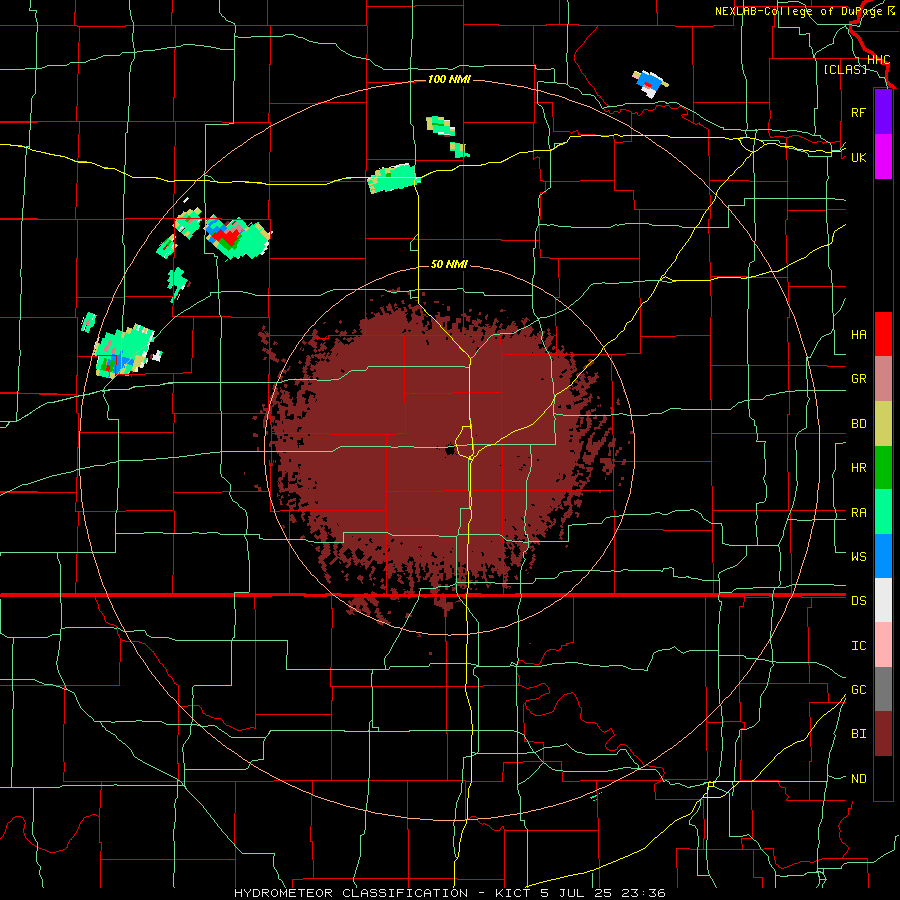Click the HR legend label
The image size is (900, 900).
click(x=858, y=468)
